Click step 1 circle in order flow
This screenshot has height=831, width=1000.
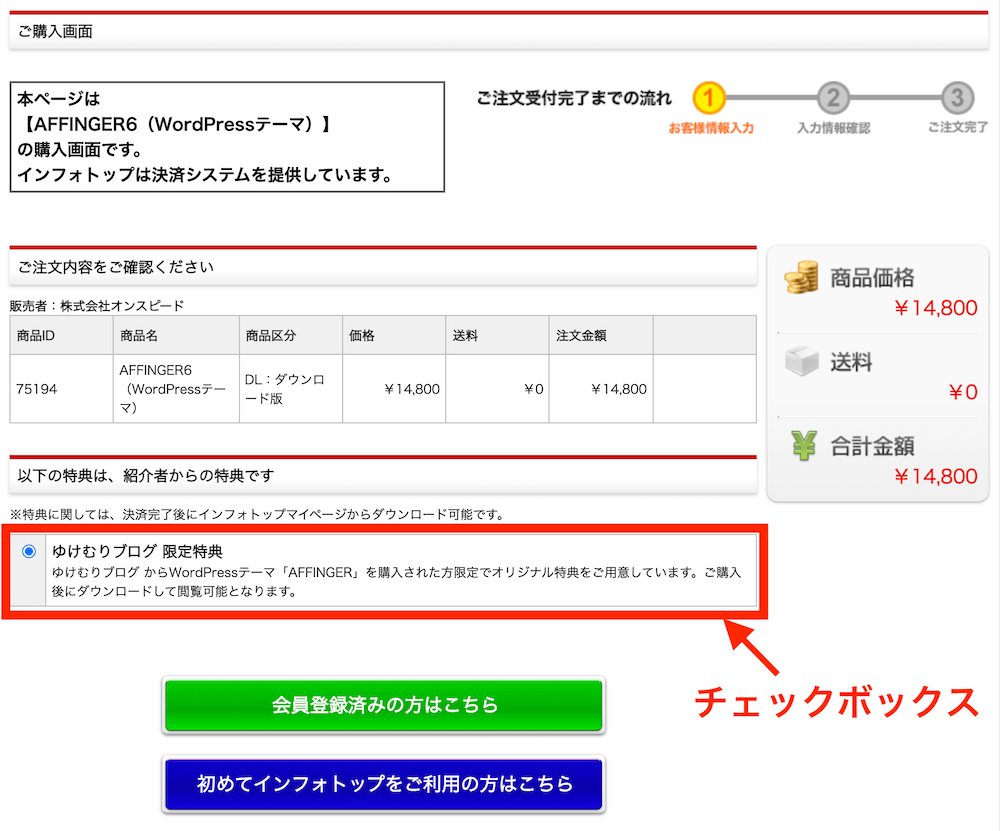click(x=709, y=98)
